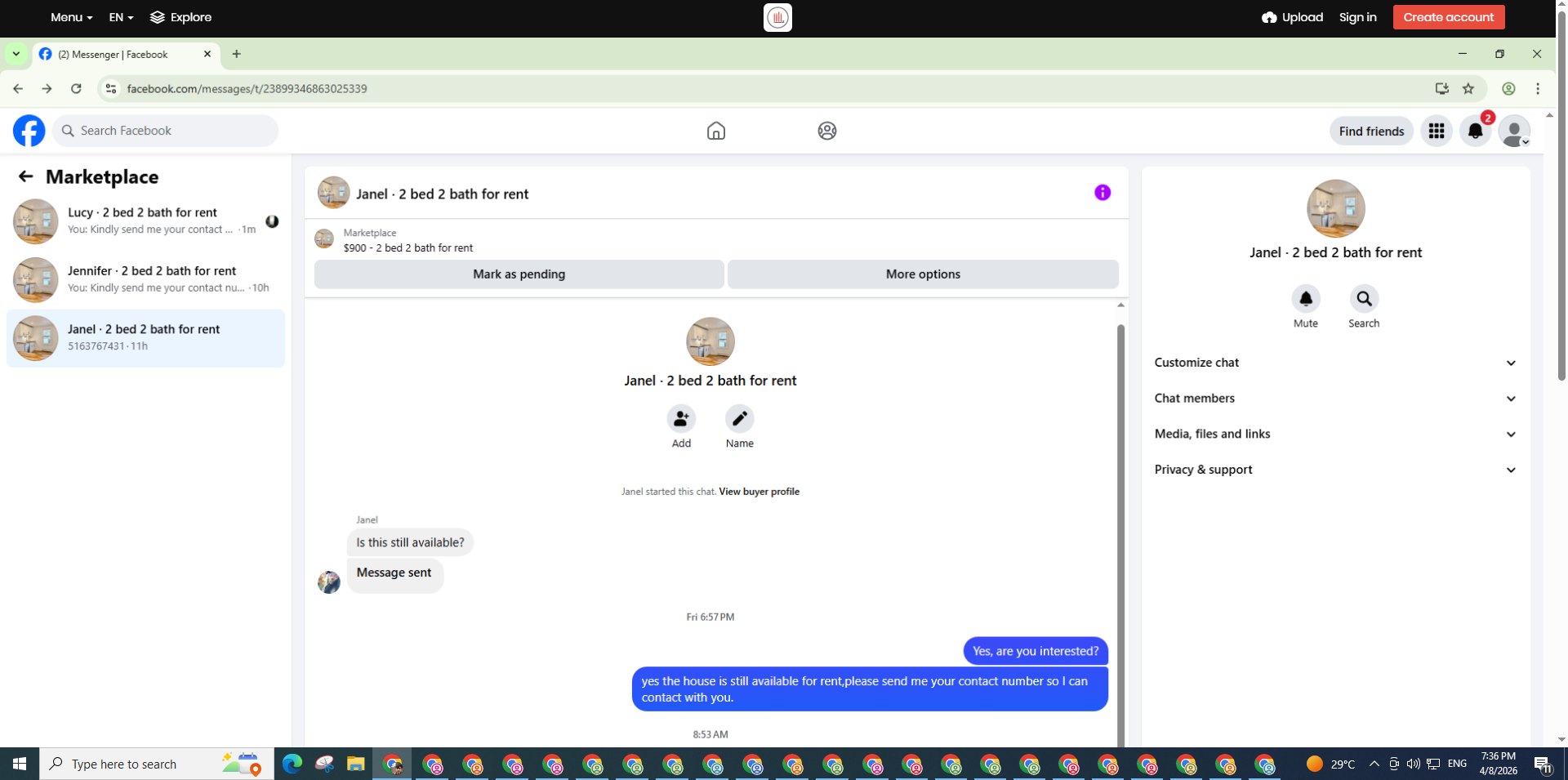Open the Facebook menu grid icon
1568x780 pixels.
(1437, 131)
